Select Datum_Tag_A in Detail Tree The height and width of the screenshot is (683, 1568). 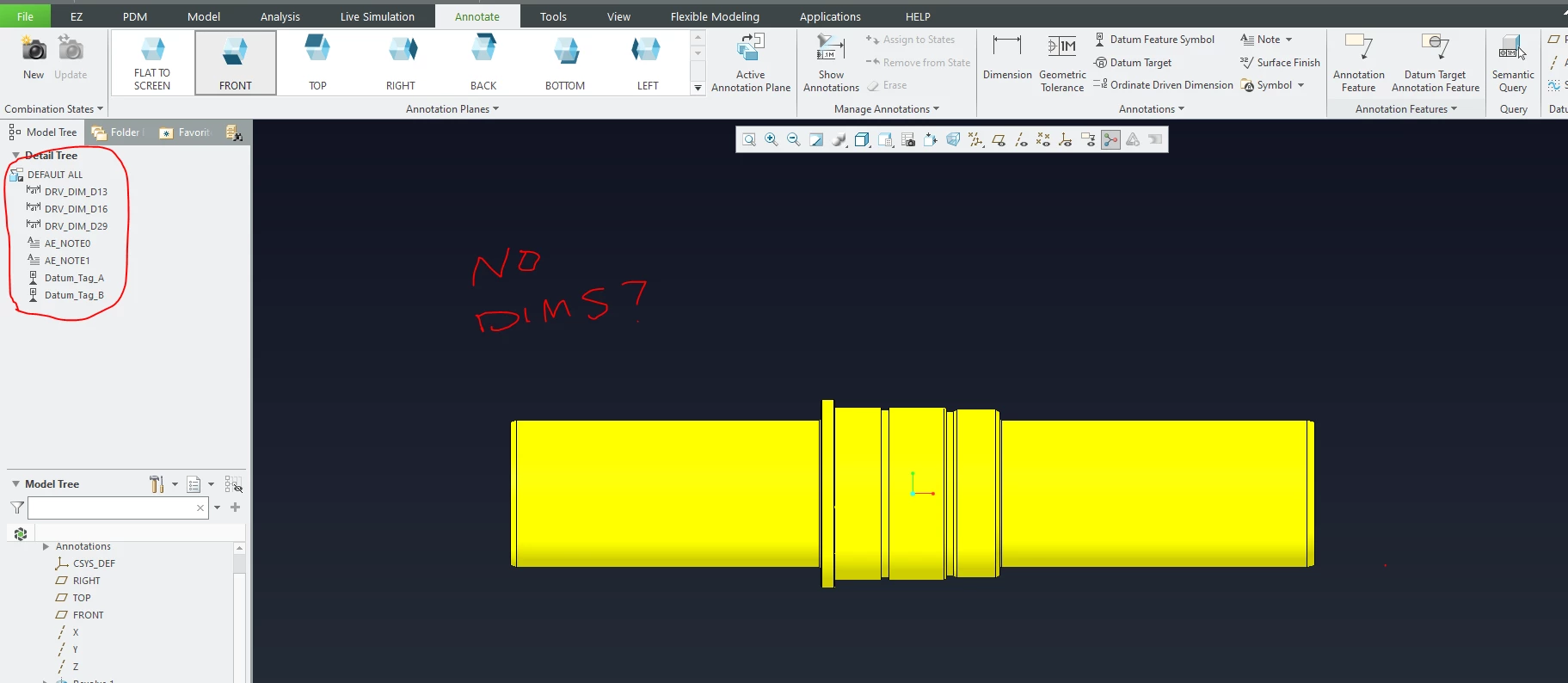click(x=74, y=278)
